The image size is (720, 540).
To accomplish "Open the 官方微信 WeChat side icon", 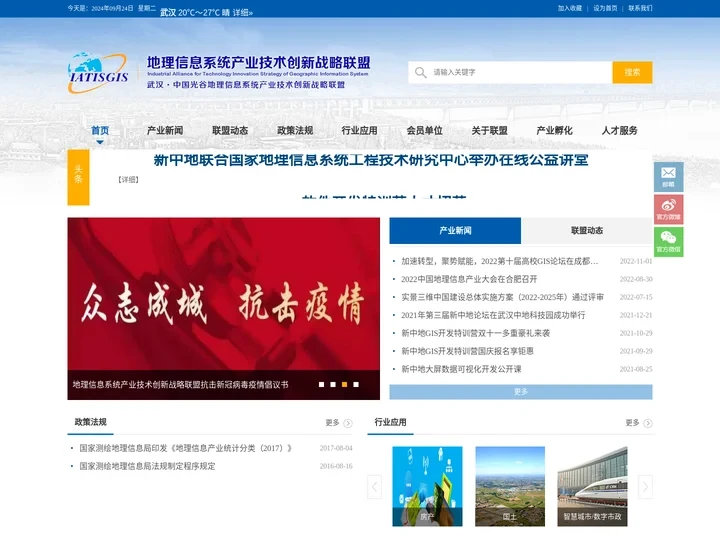I will click(x=669, y=242).
